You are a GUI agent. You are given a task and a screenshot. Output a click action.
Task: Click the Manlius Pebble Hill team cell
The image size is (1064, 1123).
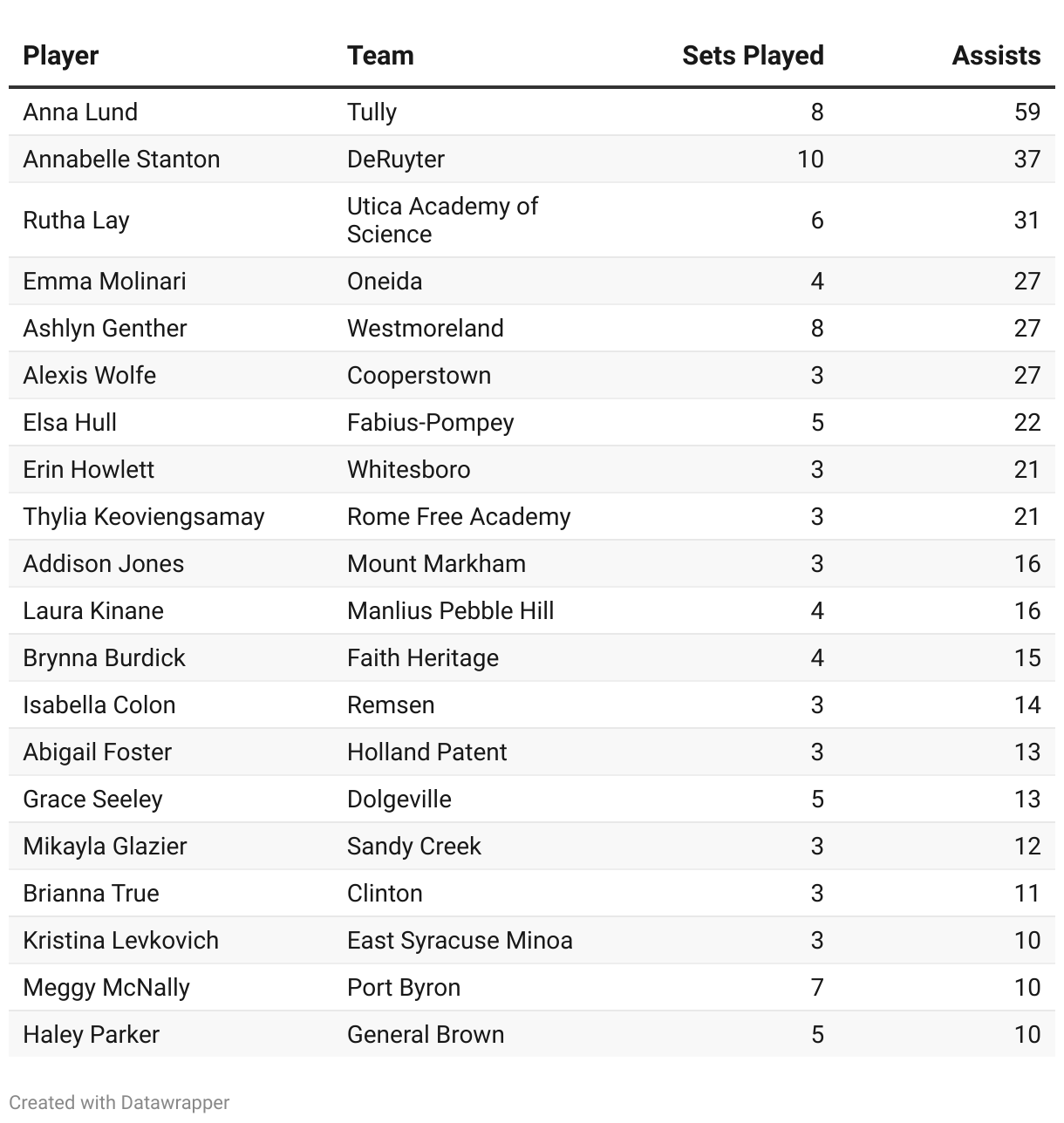pos(451,610)
